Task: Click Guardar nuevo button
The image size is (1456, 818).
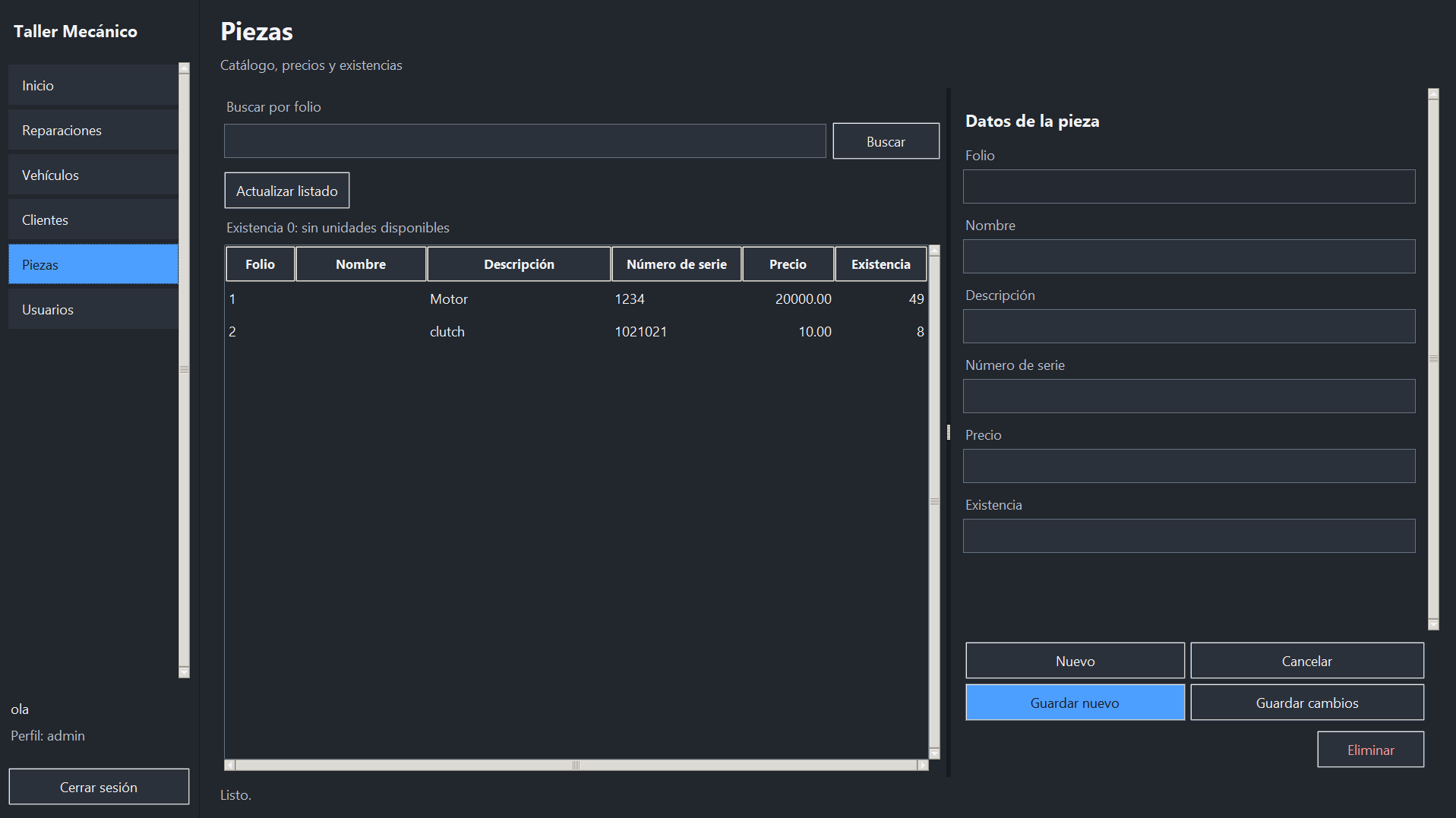Action: [x=1075, y=703]
